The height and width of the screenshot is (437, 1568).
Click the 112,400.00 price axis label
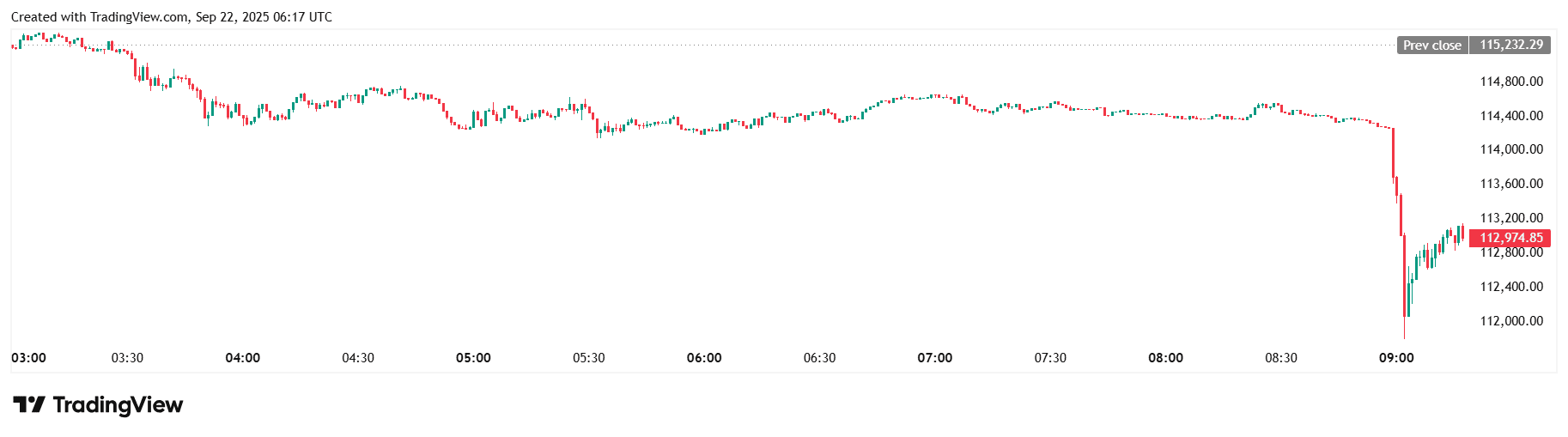pyautogui.click(x=1510, y=287)
